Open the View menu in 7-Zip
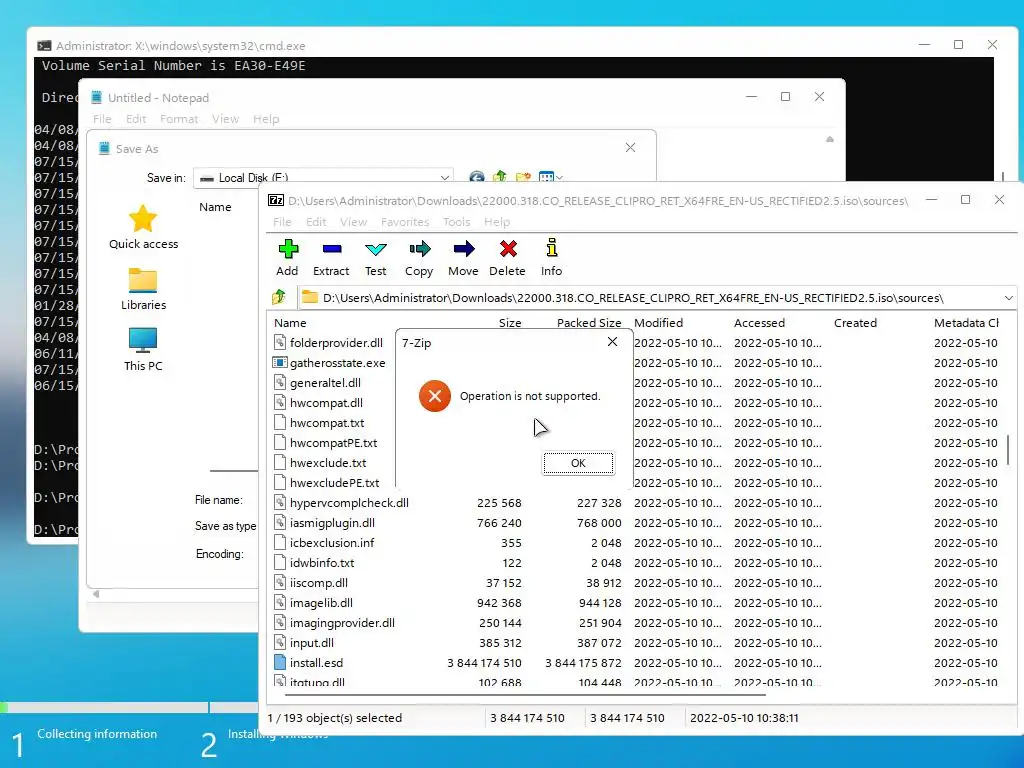 tap(353, 222)
